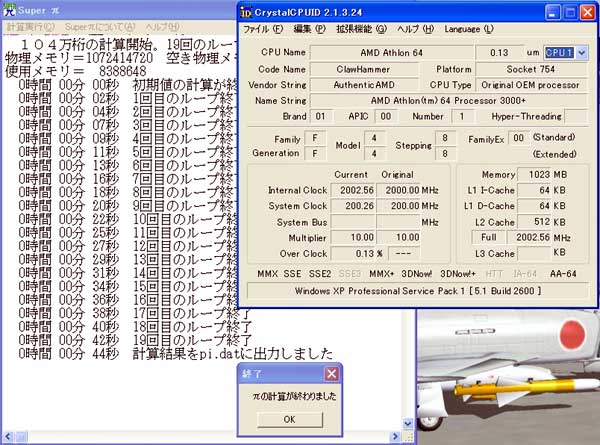
Task: Click the Full L2 cache speed label
Action: tap(489, 237)
